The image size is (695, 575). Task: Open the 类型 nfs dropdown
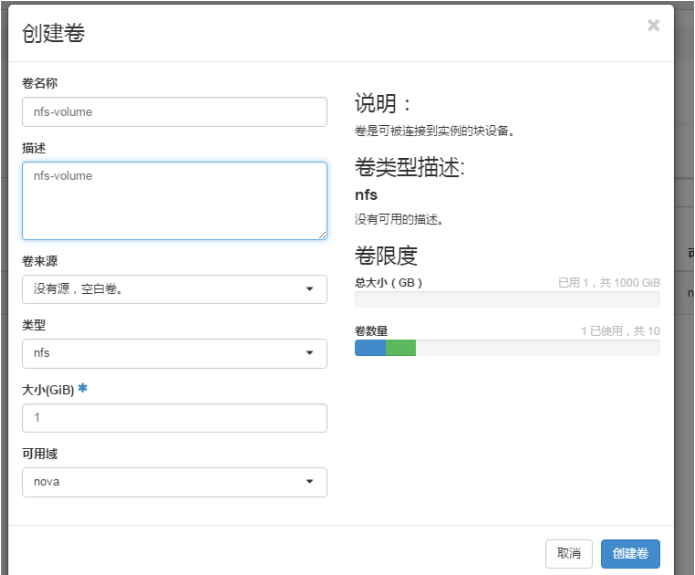(x=175, y=353)
